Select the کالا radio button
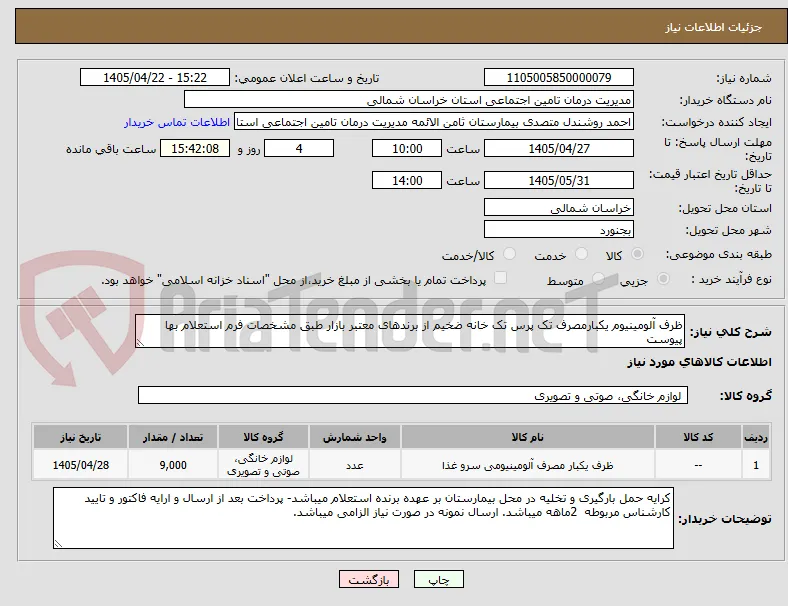The width and height of the screenshot is (788, 606). [637, 254]
